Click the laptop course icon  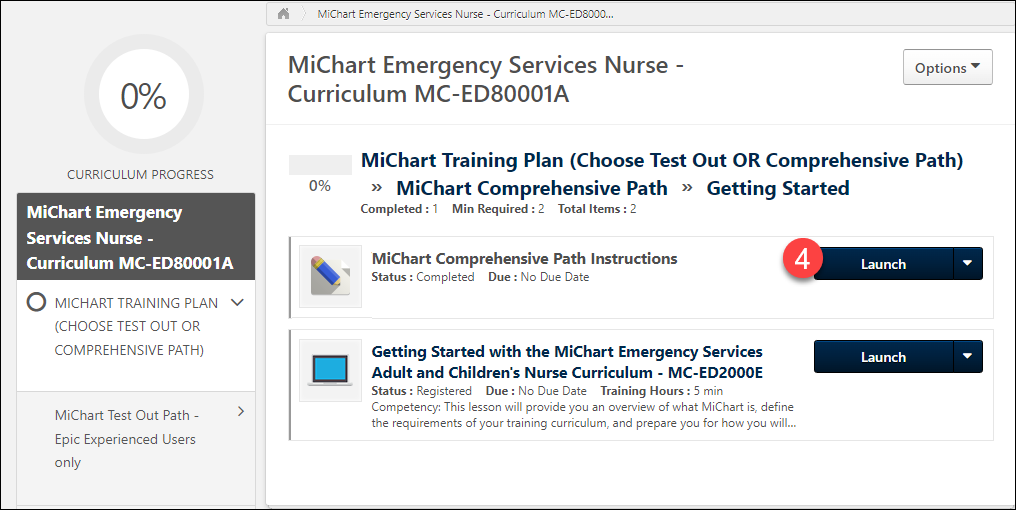[x=330, y=370]
